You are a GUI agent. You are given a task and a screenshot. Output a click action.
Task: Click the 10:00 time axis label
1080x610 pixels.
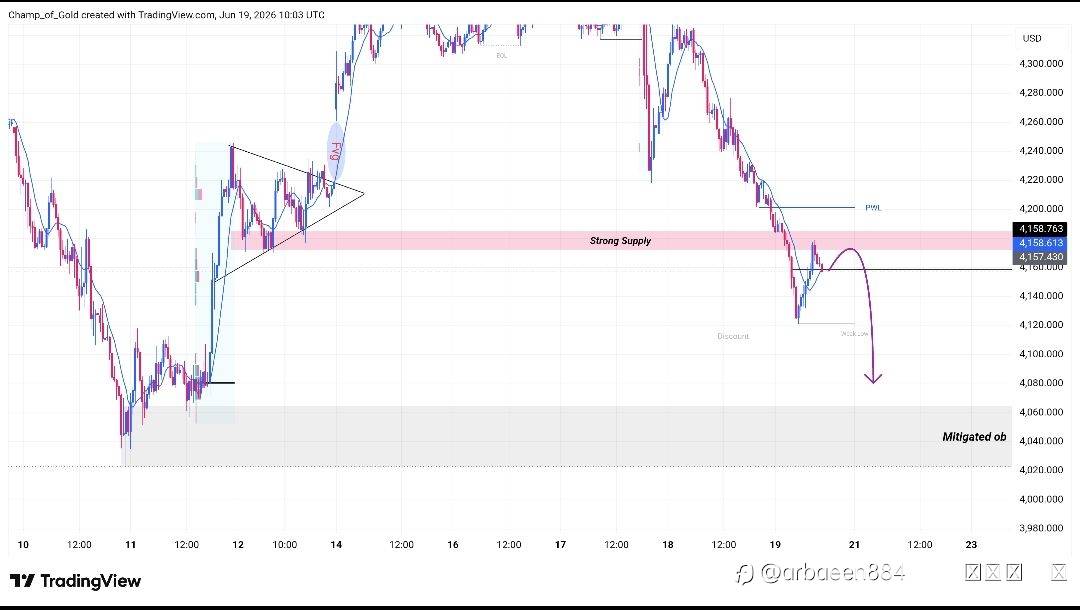tap(284, 545)
